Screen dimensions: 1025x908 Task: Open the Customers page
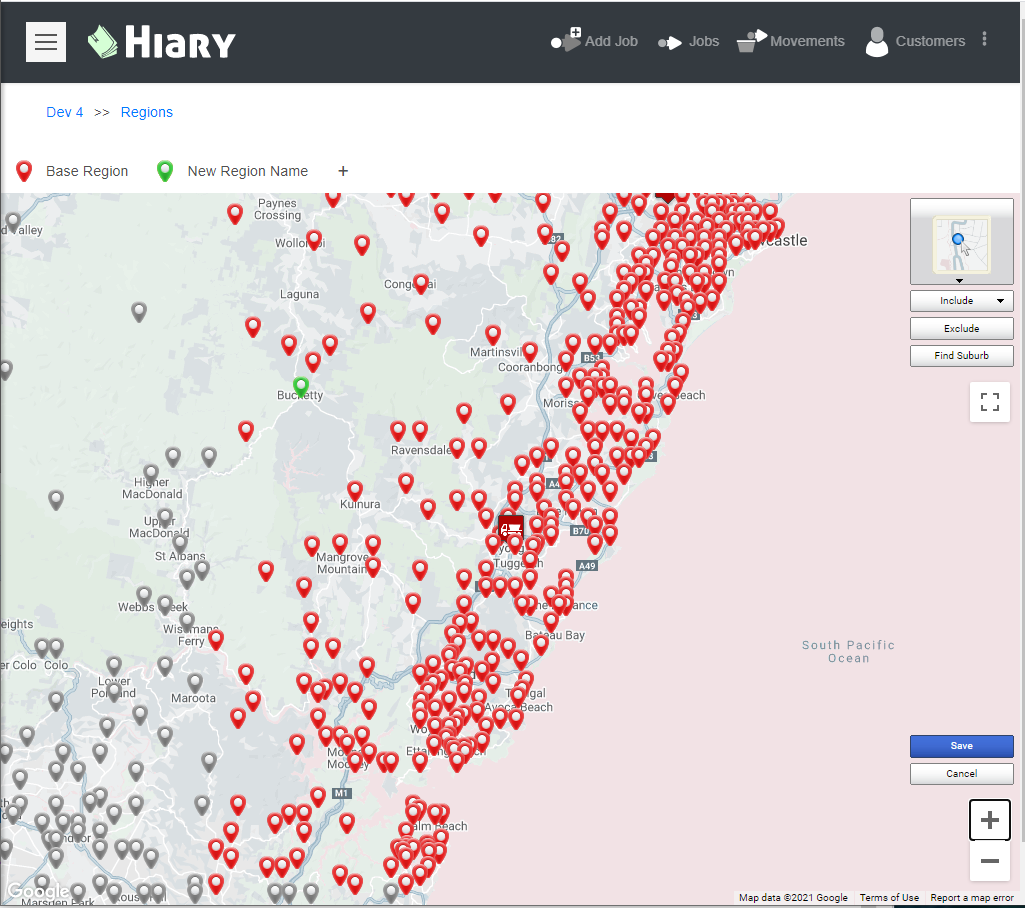click(915, 41)
